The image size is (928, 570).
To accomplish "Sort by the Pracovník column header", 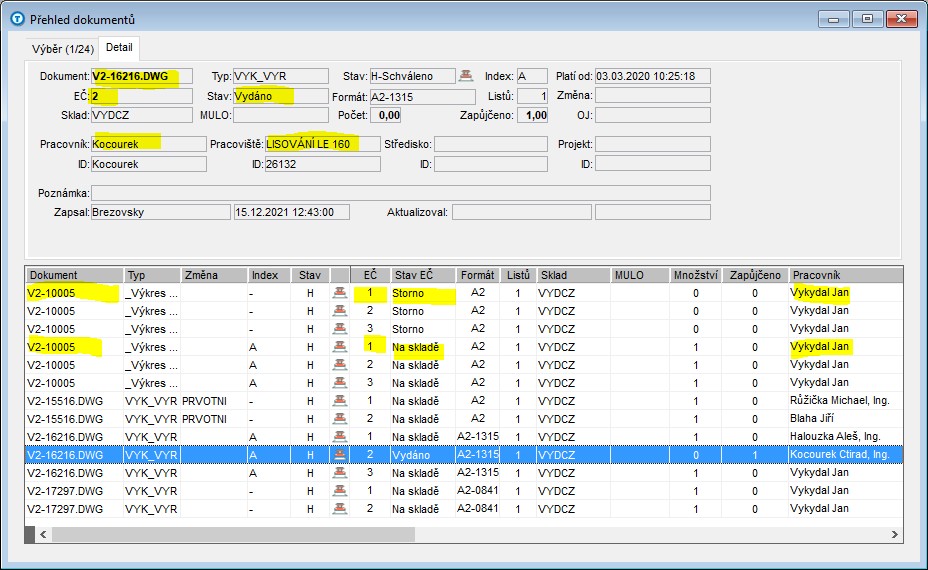I will (845, 275).
